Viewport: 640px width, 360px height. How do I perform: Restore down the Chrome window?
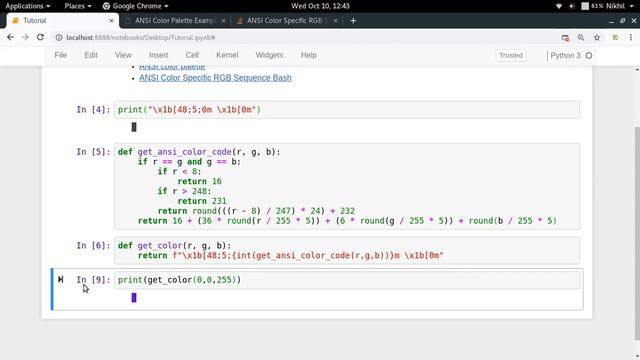[x=622, y=20]
